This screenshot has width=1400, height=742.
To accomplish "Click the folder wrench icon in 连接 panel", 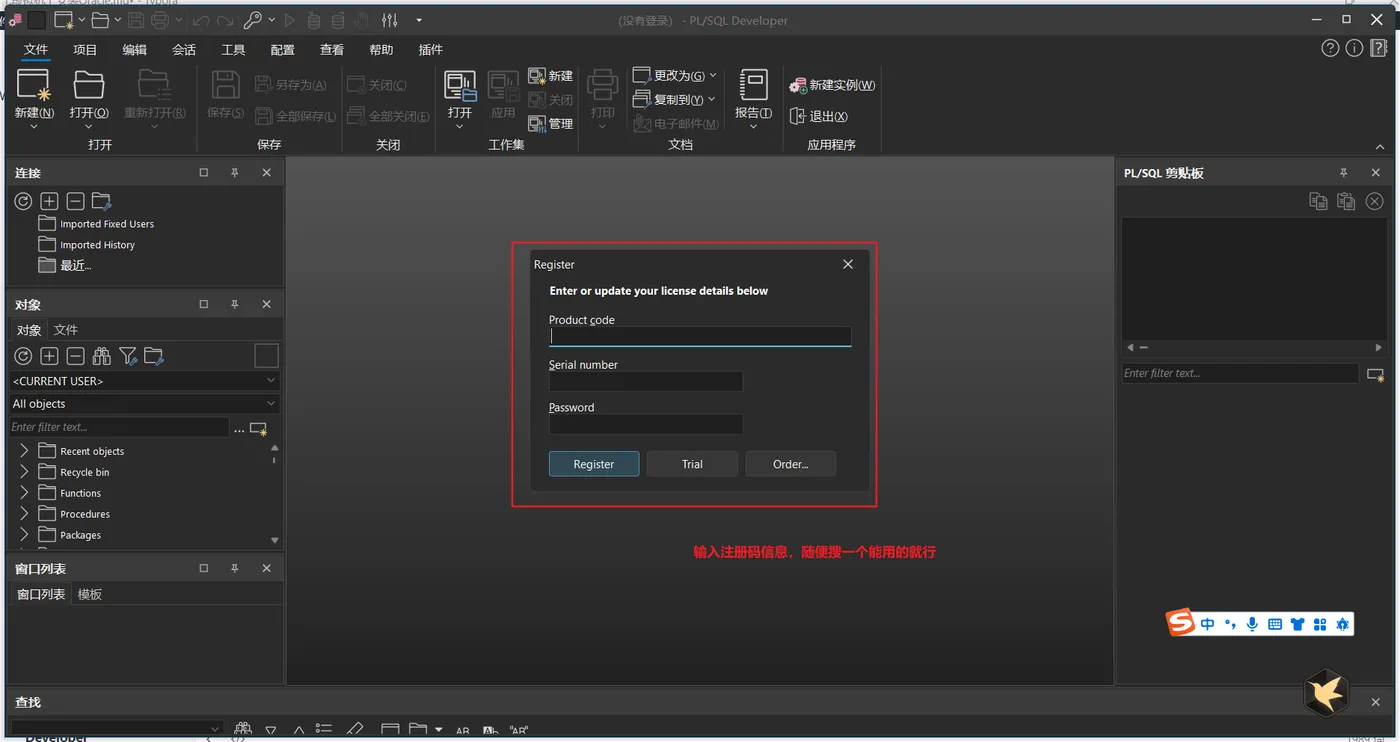I will coord(102,201).
